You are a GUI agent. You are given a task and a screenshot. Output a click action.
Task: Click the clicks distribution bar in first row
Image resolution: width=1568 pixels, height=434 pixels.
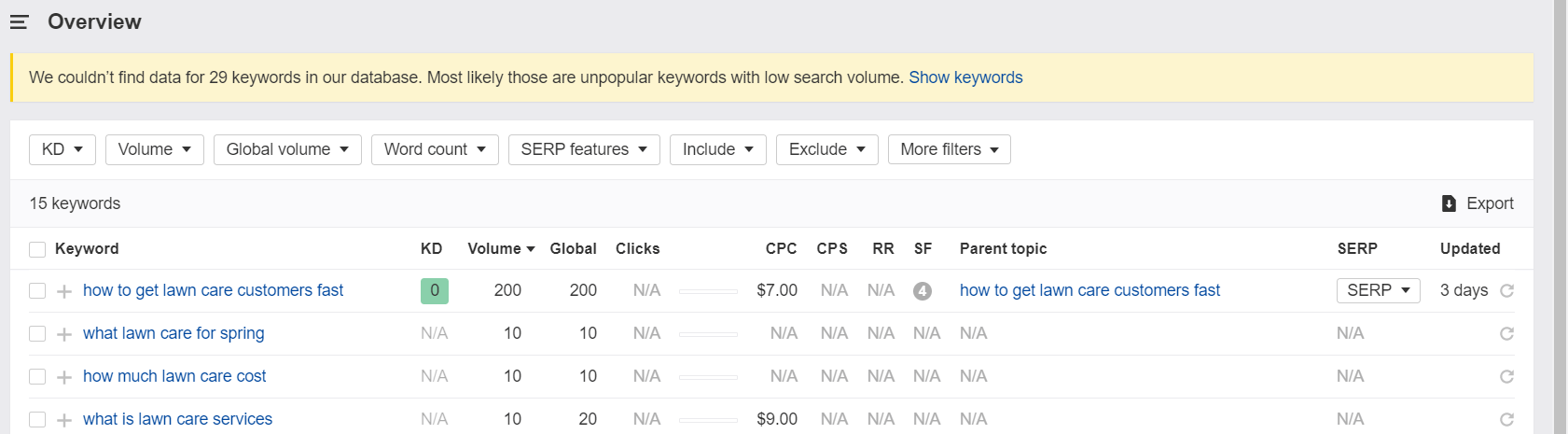point(708,291)
